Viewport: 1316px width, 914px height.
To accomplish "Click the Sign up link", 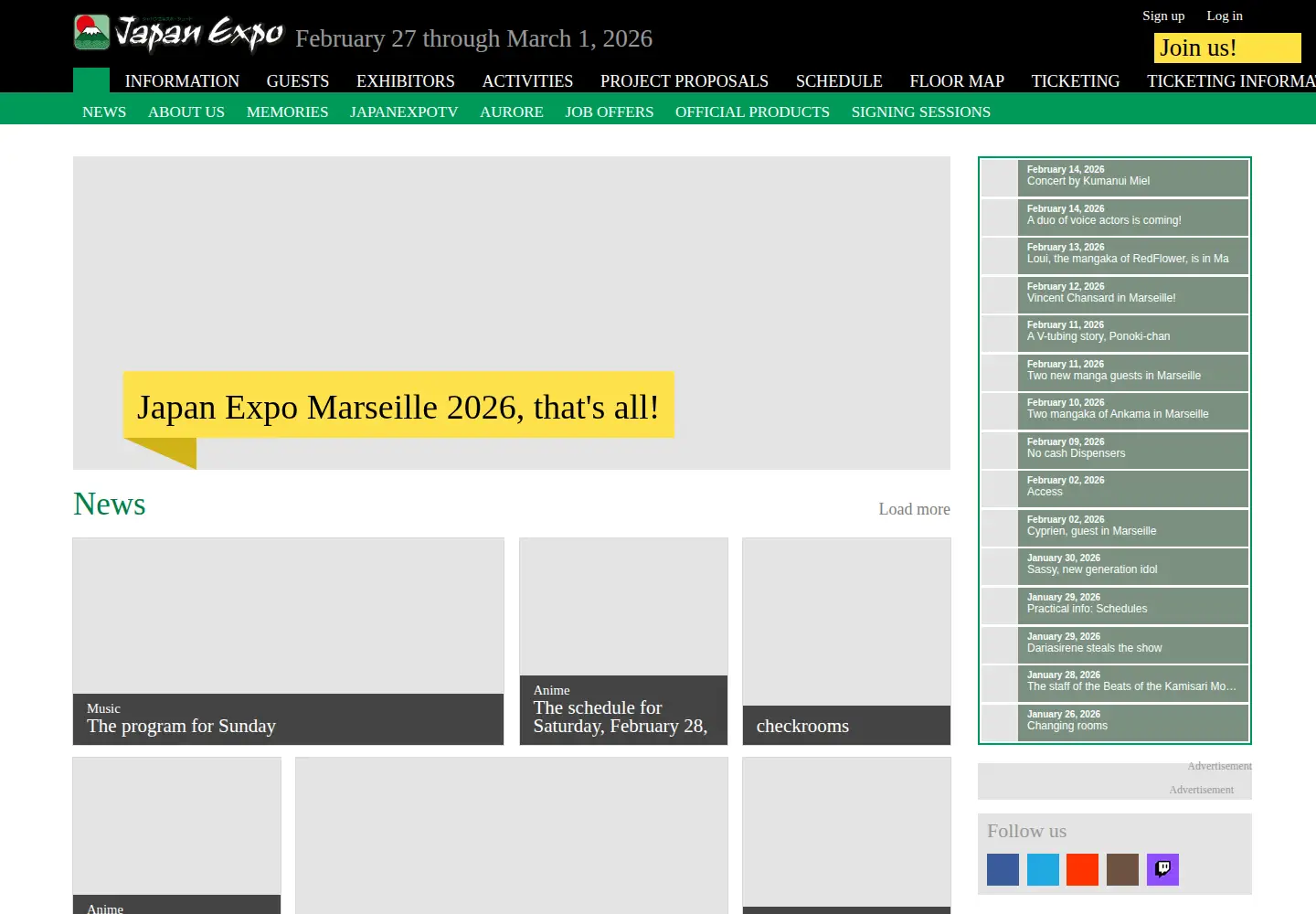I will coord(1163,16).
